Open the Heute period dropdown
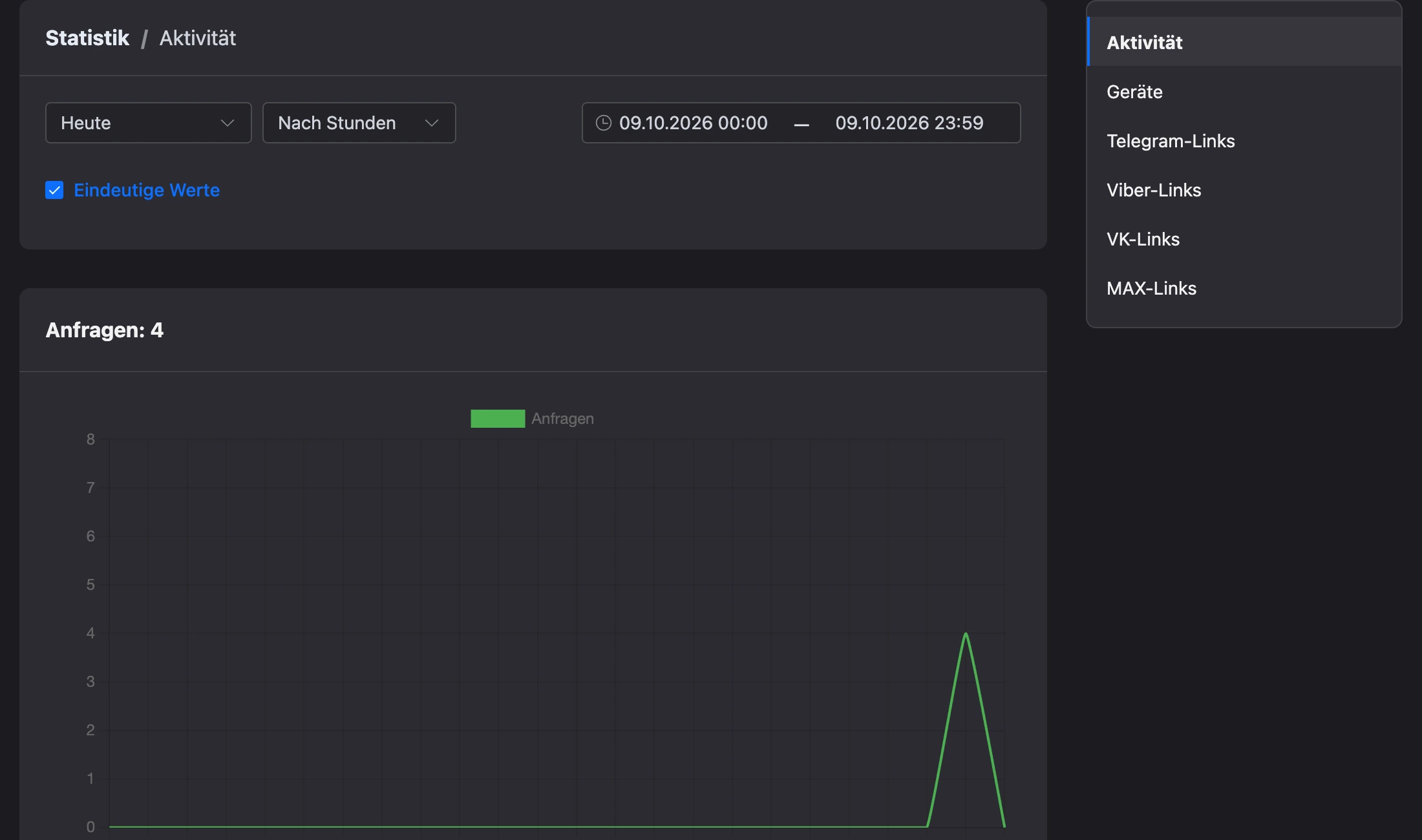Screen dimensions: 1422x840 coord(149,123)
